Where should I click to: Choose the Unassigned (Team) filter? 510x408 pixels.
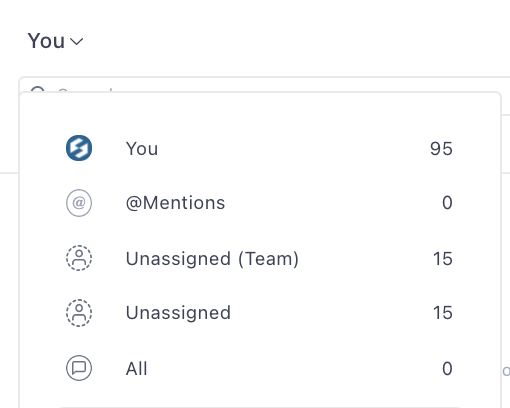[x=260, y=258]
